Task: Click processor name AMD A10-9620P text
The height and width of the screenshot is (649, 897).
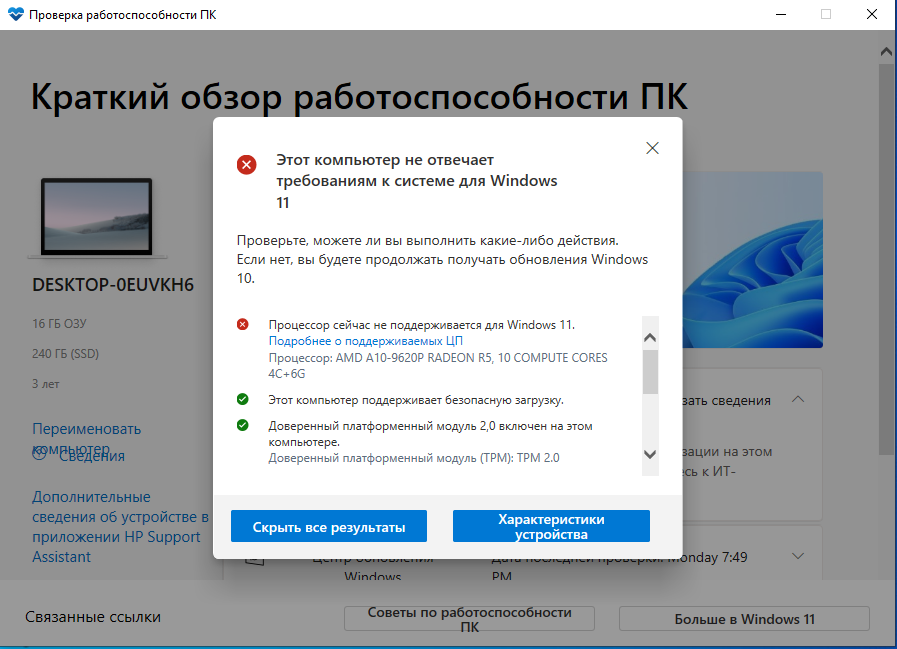Action: (438, 366)
